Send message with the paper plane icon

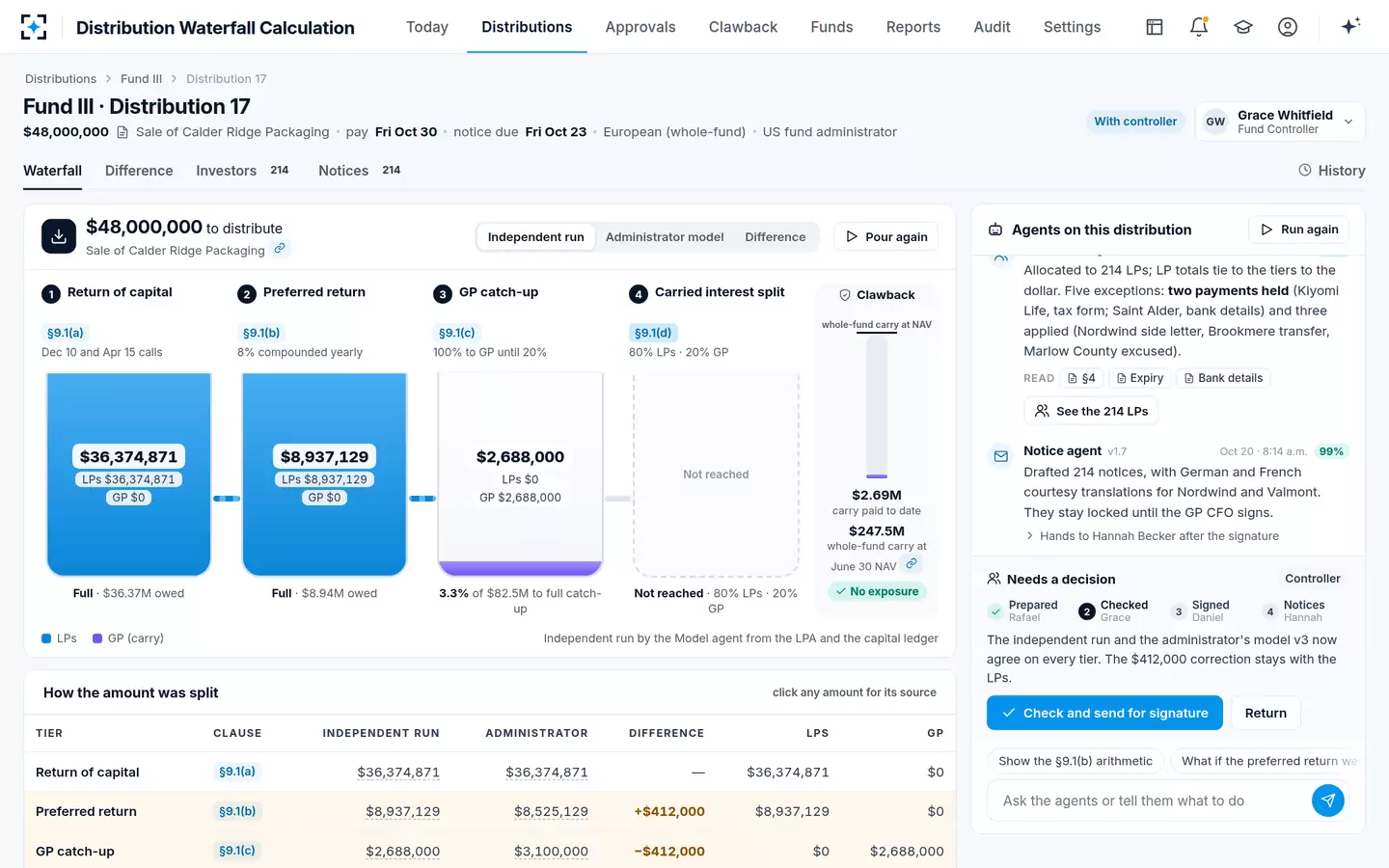[x=1328, y=800]
